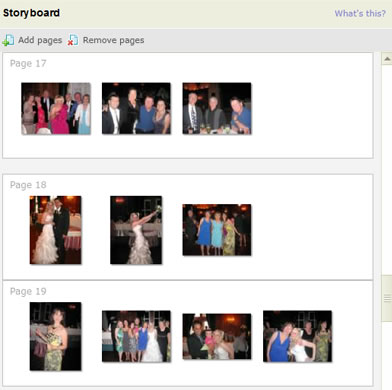Select Page 17 group photo with pink dress

[x=56, y=109]
